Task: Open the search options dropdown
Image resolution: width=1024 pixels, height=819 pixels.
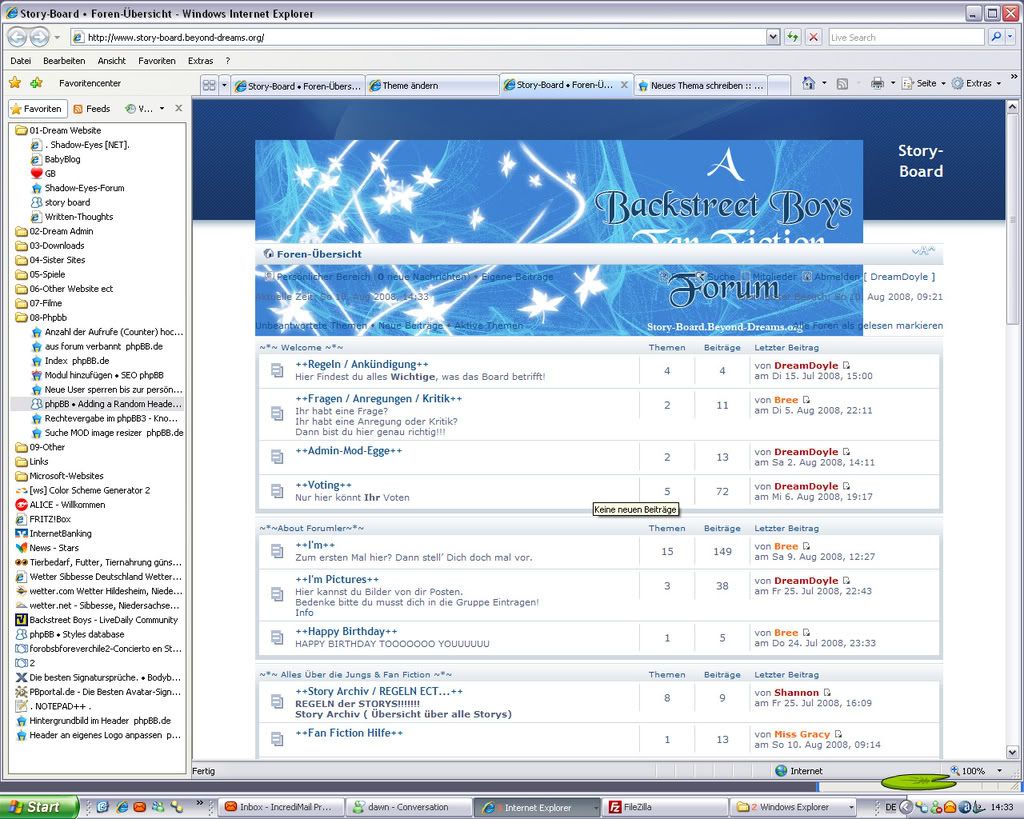Action: click(x=1011, y=37)
